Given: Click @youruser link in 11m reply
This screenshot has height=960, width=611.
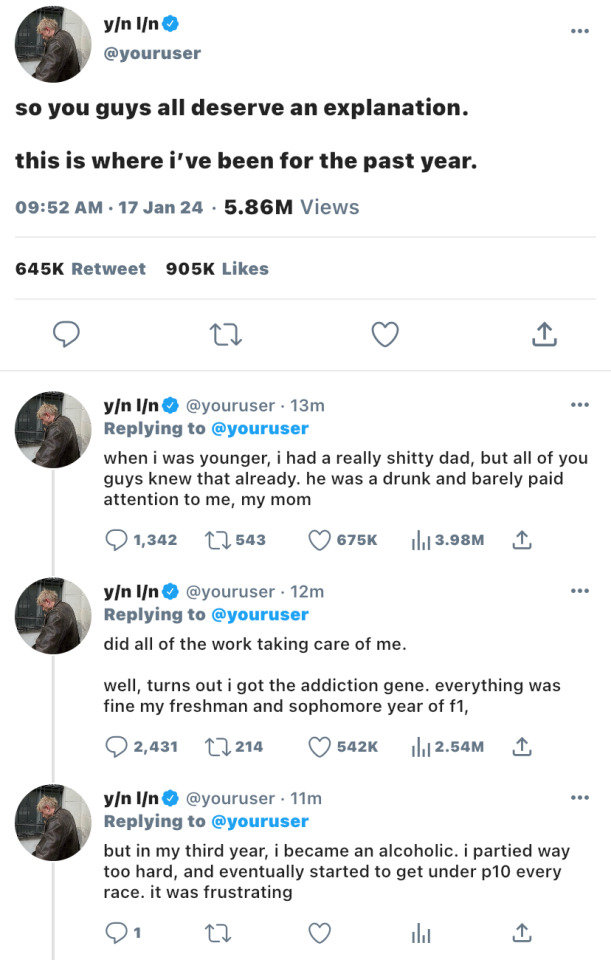Looking at the screenshot, I should tap(260, 821).
